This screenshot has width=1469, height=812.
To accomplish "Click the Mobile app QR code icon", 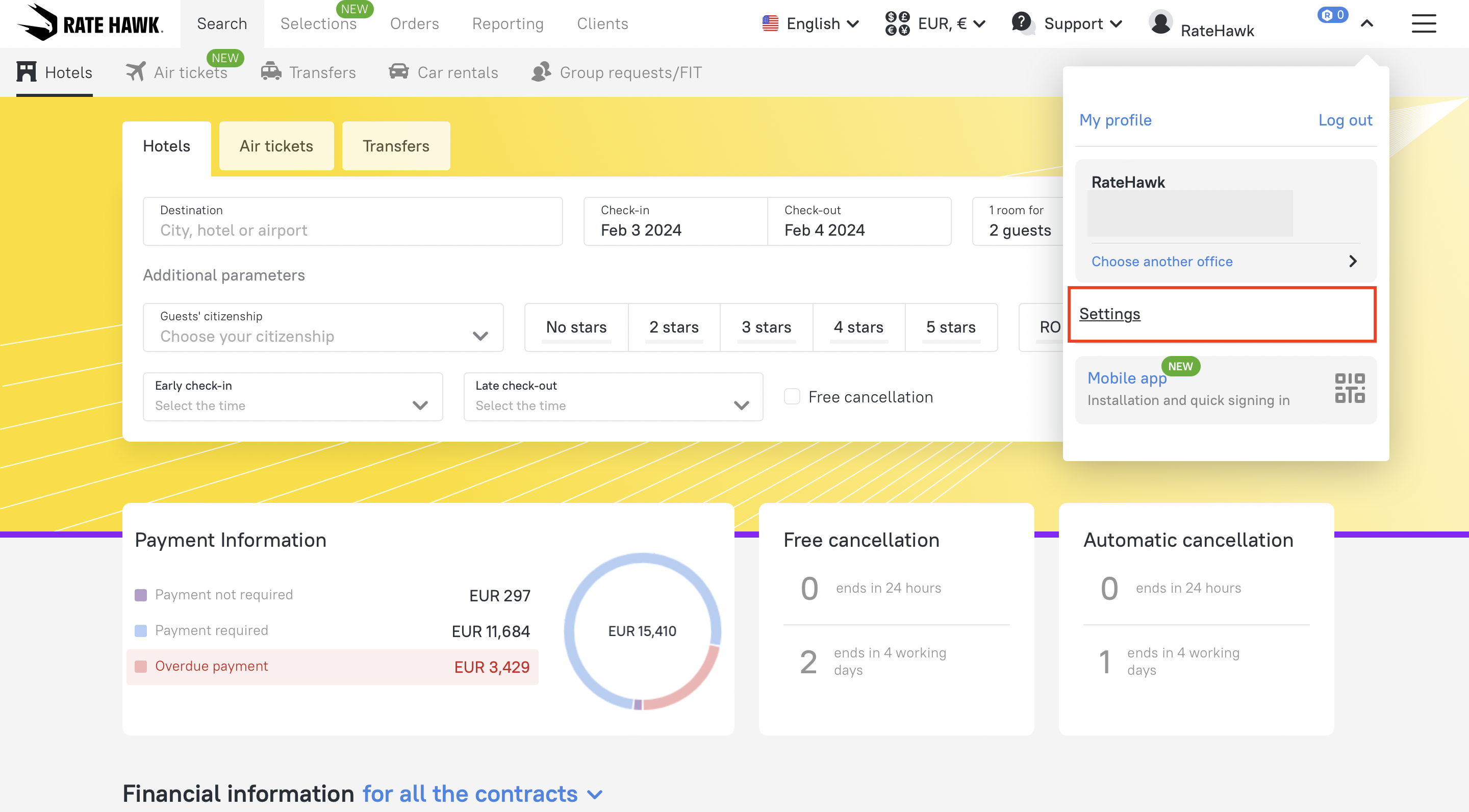I will 1349,388.
